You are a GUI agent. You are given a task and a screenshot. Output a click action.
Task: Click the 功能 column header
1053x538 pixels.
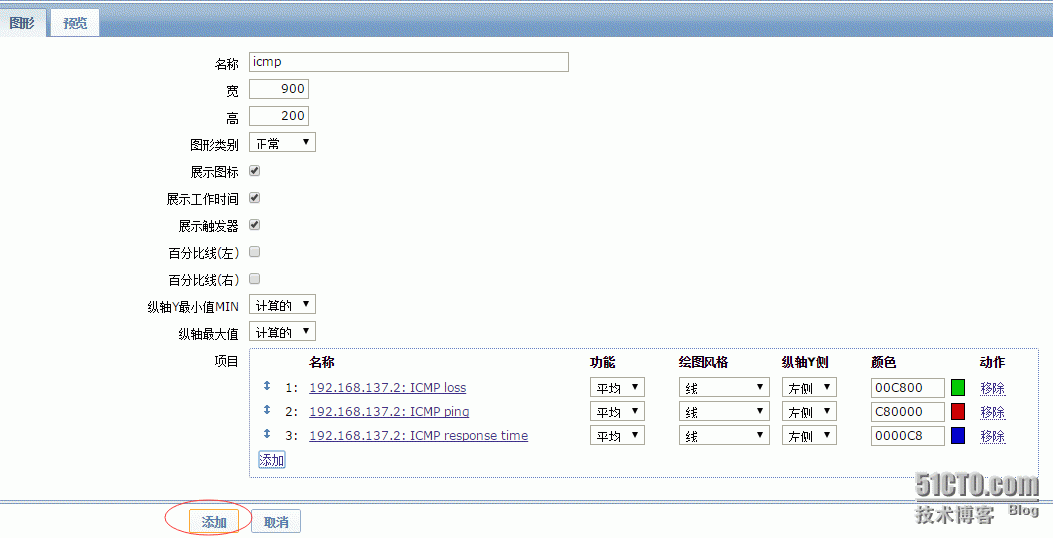click(x=602, y=362)
